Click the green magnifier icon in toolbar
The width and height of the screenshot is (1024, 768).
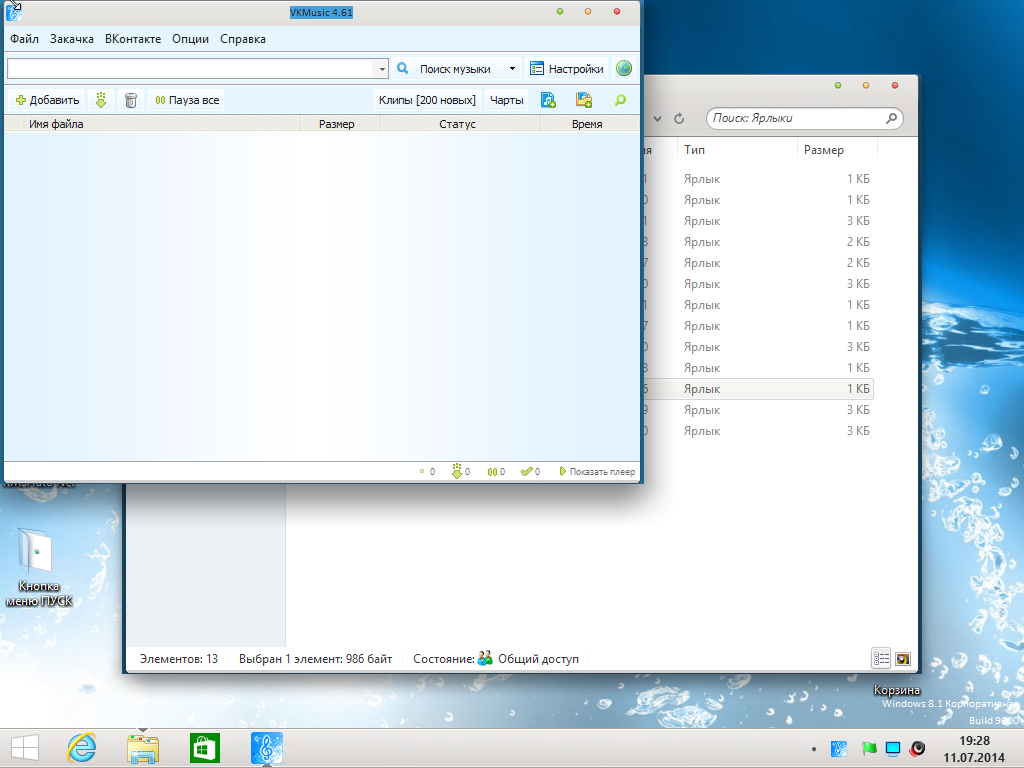pos(620,100)
